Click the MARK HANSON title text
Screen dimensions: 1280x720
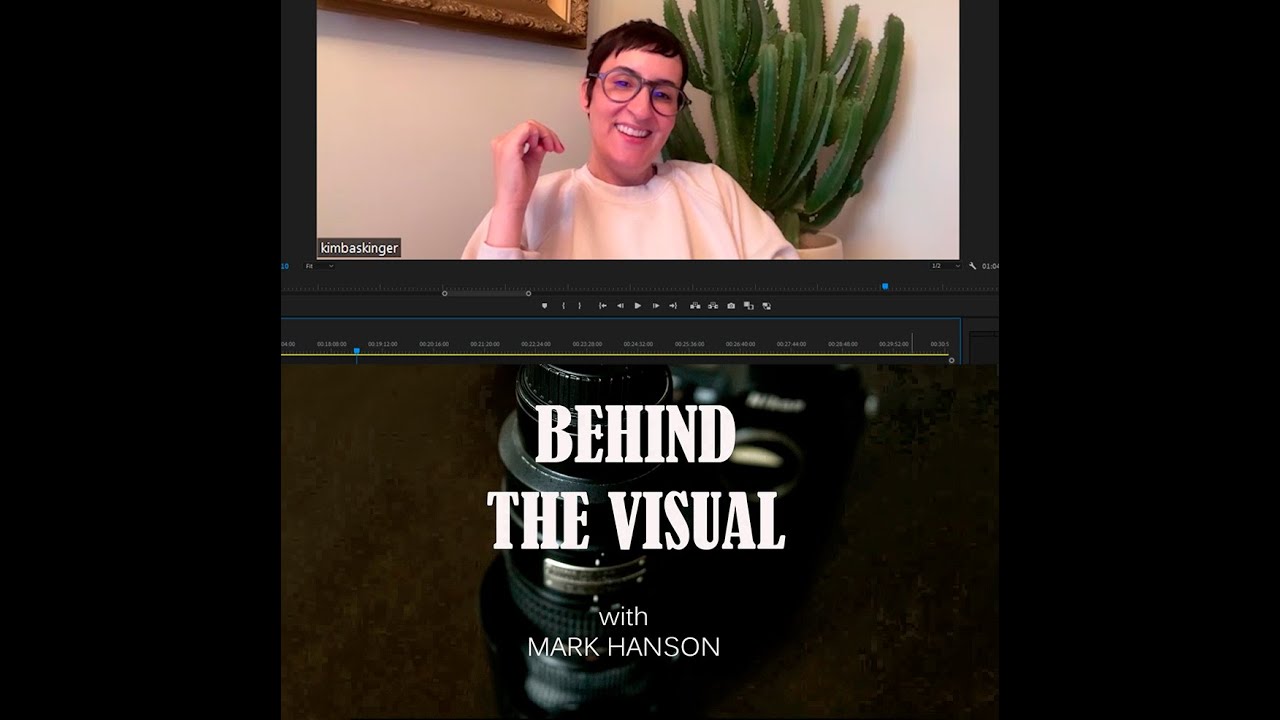click(x=624, y=647)
